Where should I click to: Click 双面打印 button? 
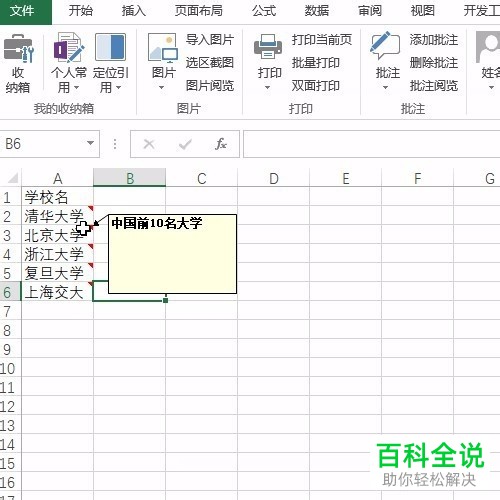coord(316,86)
